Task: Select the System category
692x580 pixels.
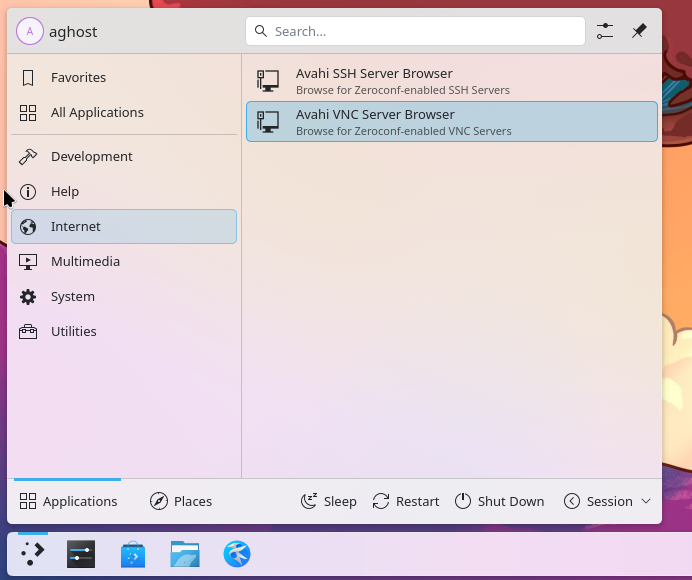Action: 124,297
